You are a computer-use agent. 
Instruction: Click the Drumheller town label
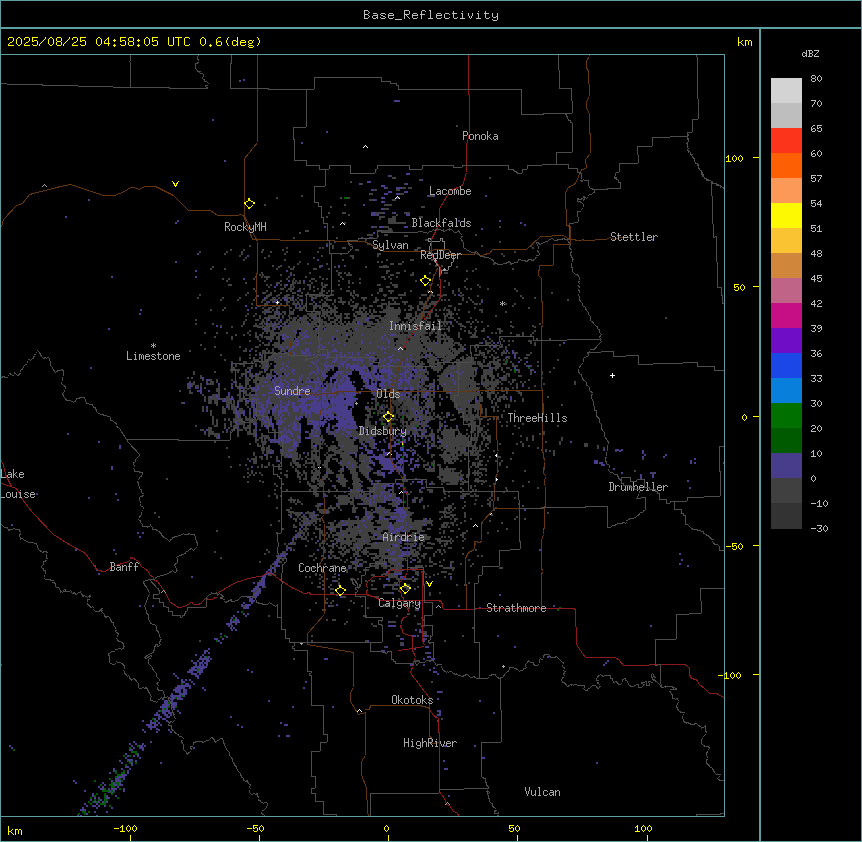point(638,487)
